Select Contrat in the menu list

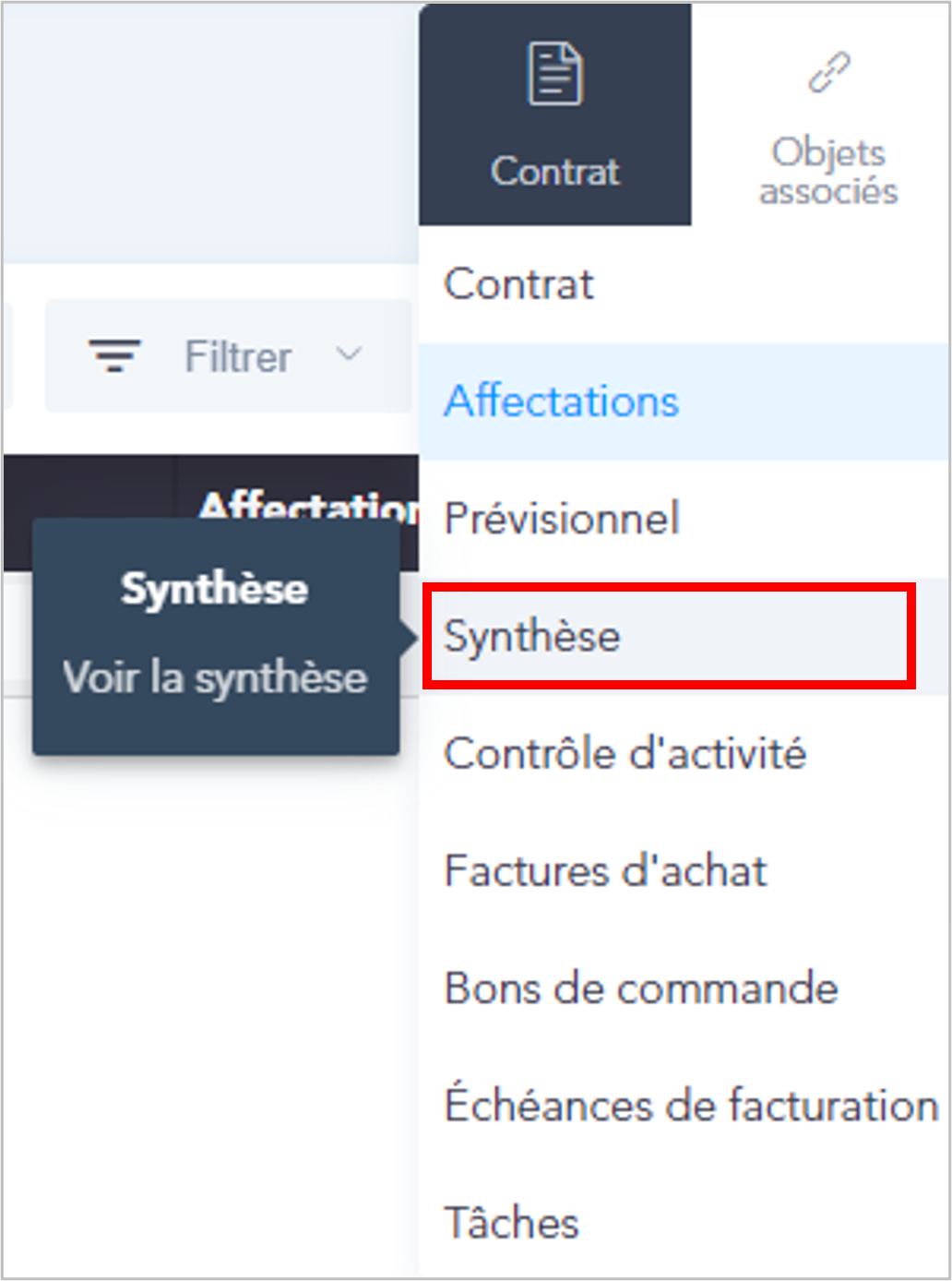point(684,284)
